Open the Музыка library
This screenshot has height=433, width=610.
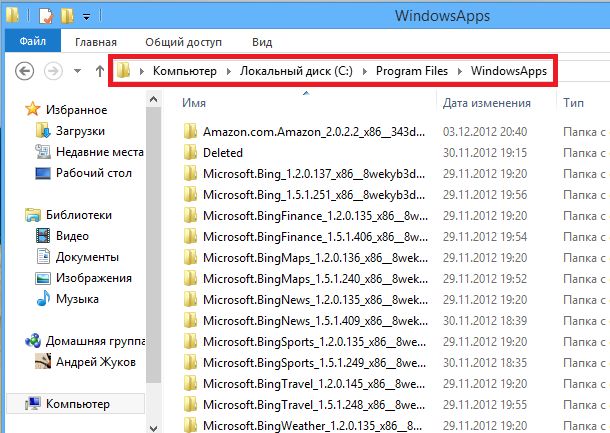[77, 299]
